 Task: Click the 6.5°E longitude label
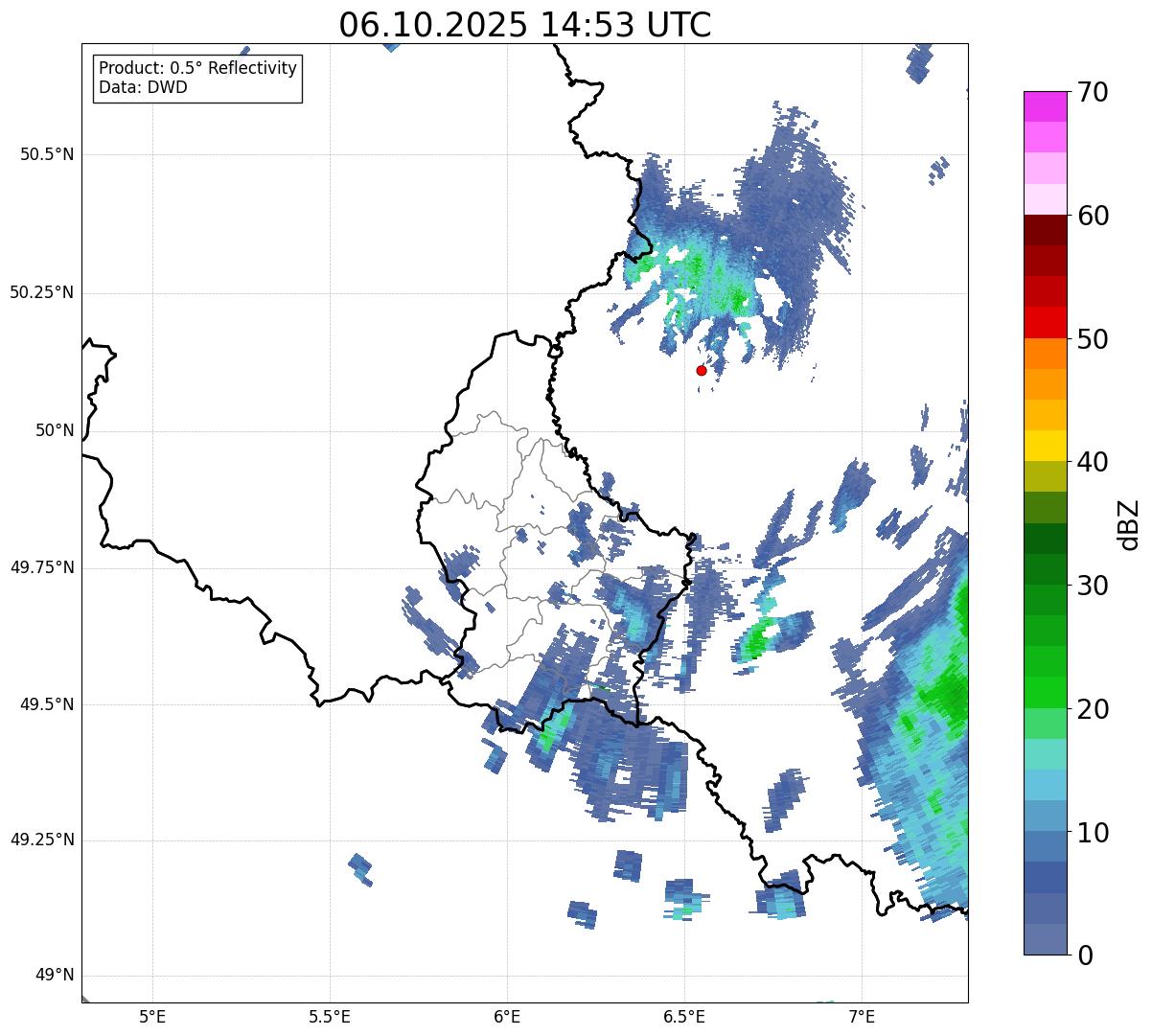[684, 1016]
